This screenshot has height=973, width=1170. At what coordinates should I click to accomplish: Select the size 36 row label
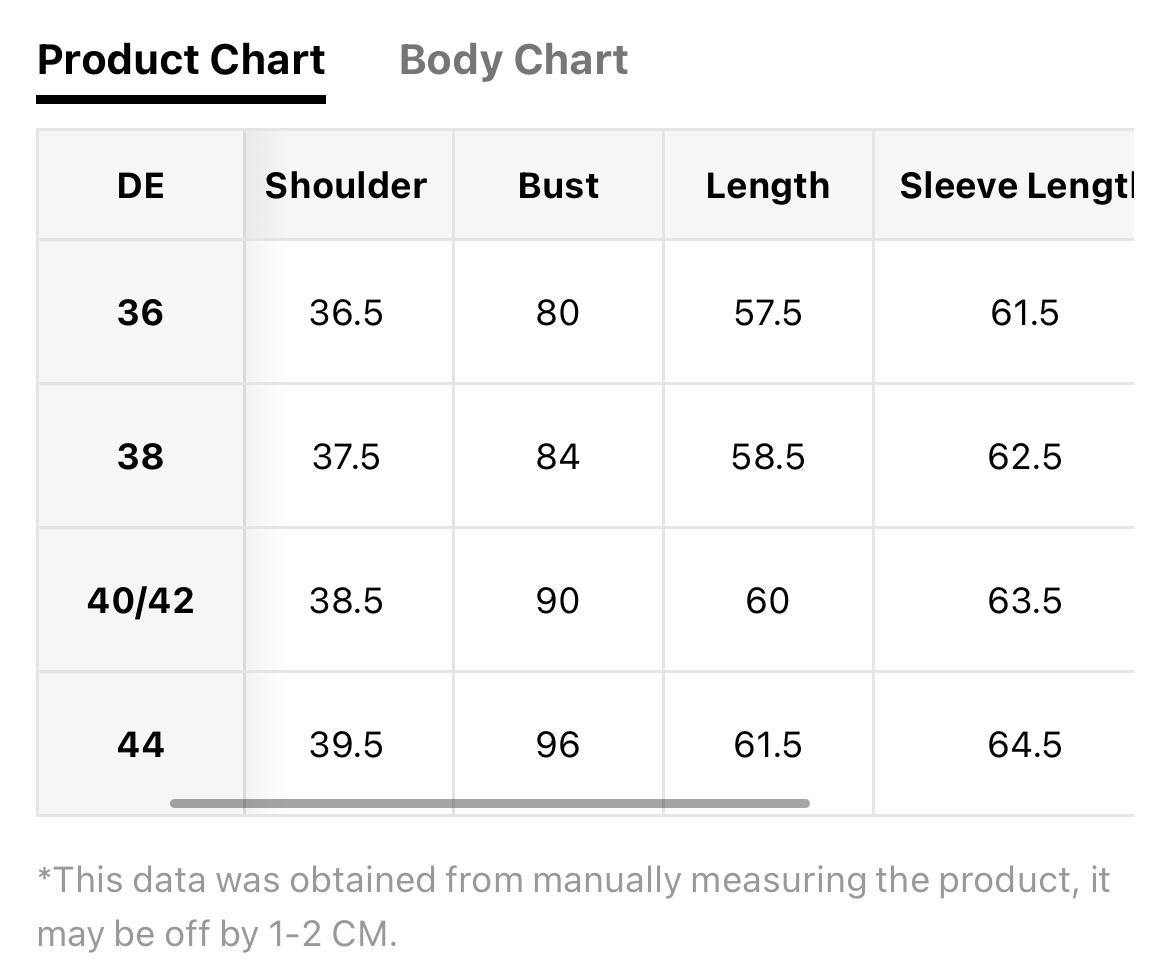coord(140,312)
